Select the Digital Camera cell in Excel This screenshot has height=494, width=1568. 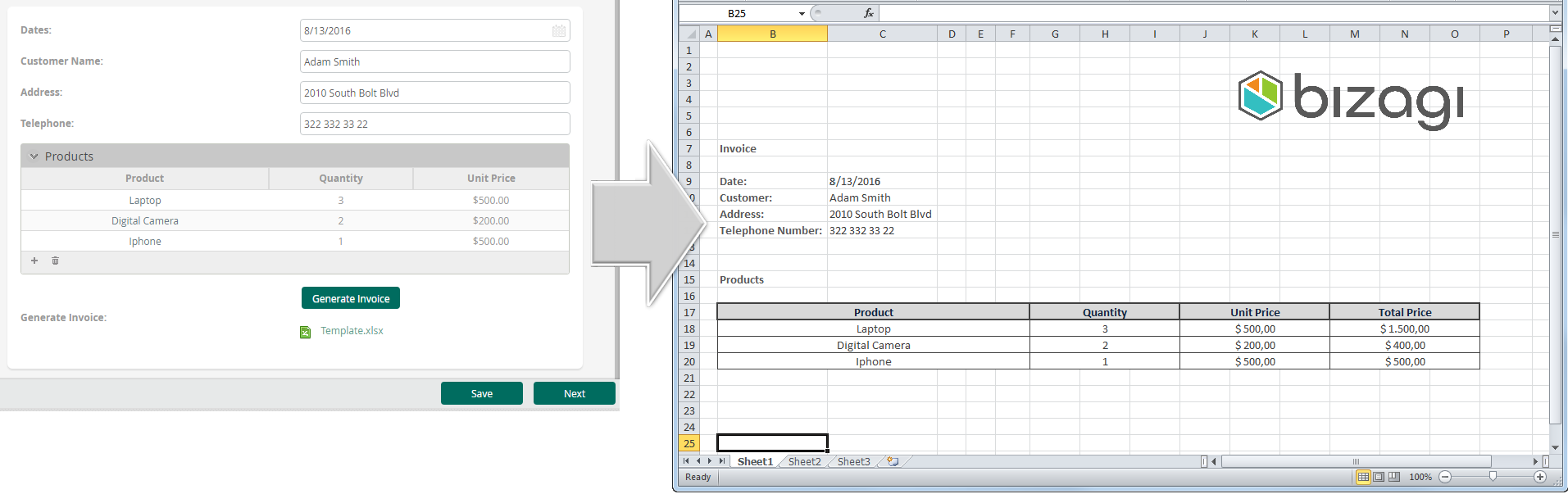point(874,345)
